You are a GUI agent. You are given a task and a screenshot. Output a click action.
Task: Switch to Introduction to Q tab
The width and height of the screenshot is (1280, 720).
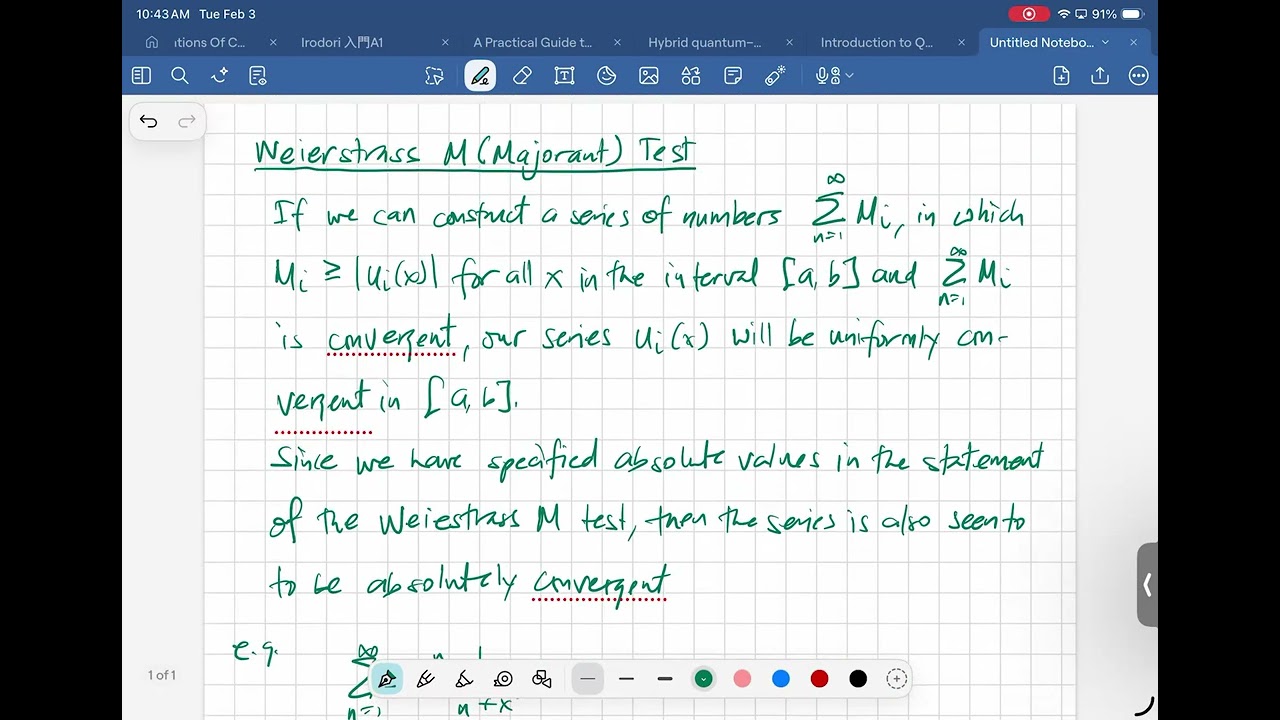coord(877,42)
